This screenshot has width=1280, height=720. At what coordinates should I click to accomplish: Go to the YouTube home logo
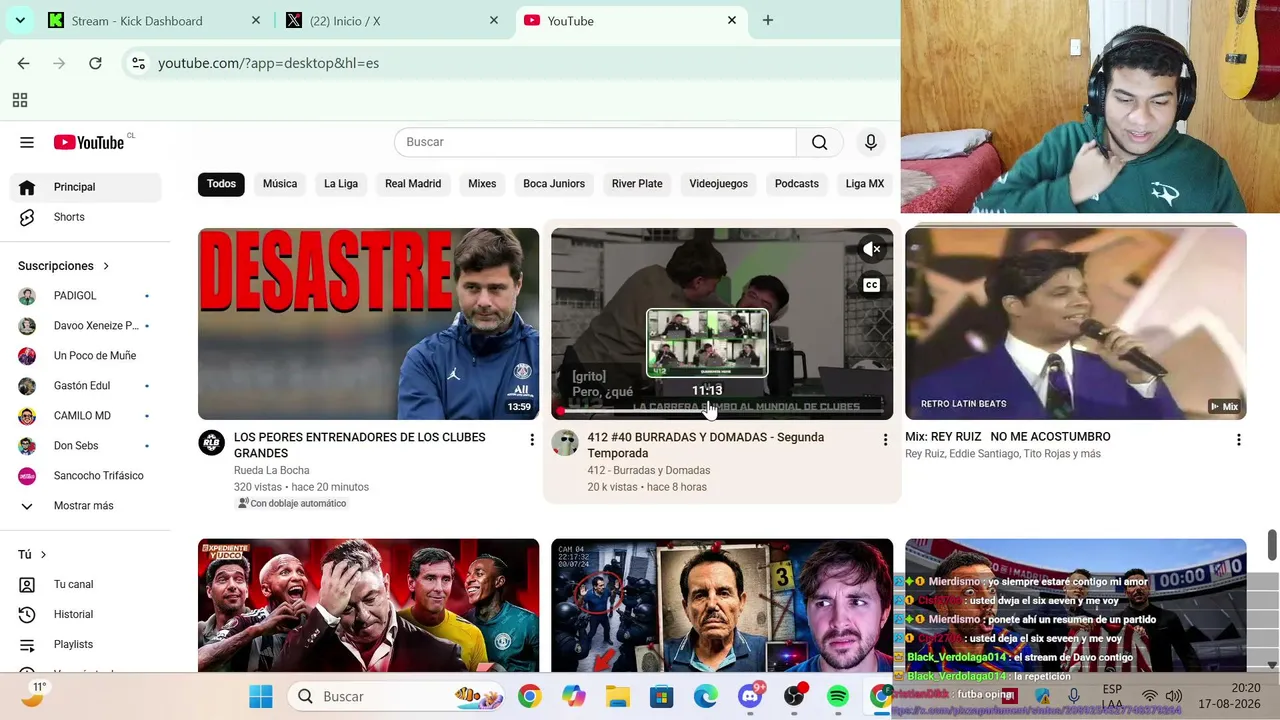pos(90,142)
